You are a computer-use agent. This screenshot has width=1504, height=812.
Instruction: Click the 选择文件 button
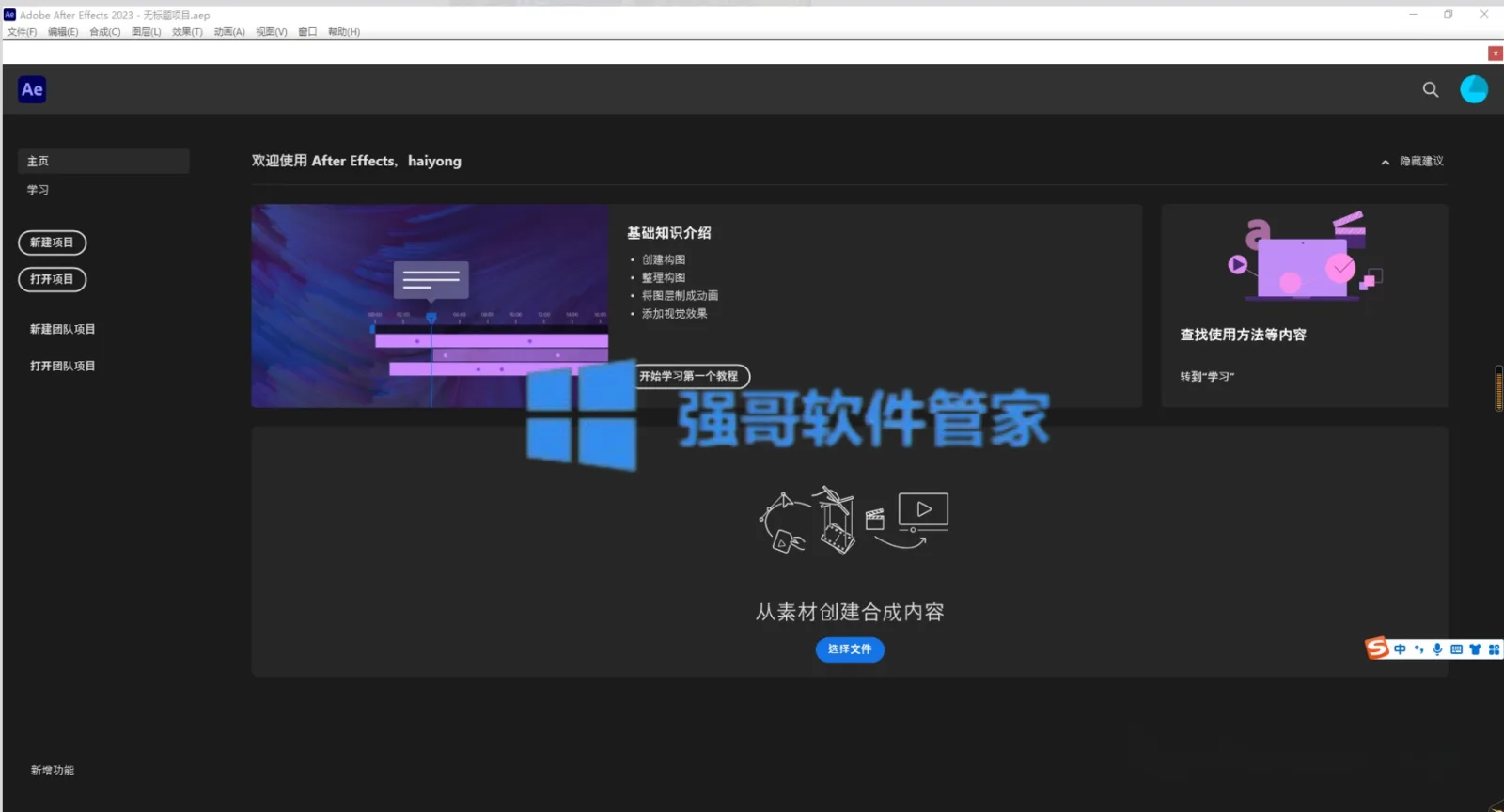pyautogui.click(x=850, y=649)
